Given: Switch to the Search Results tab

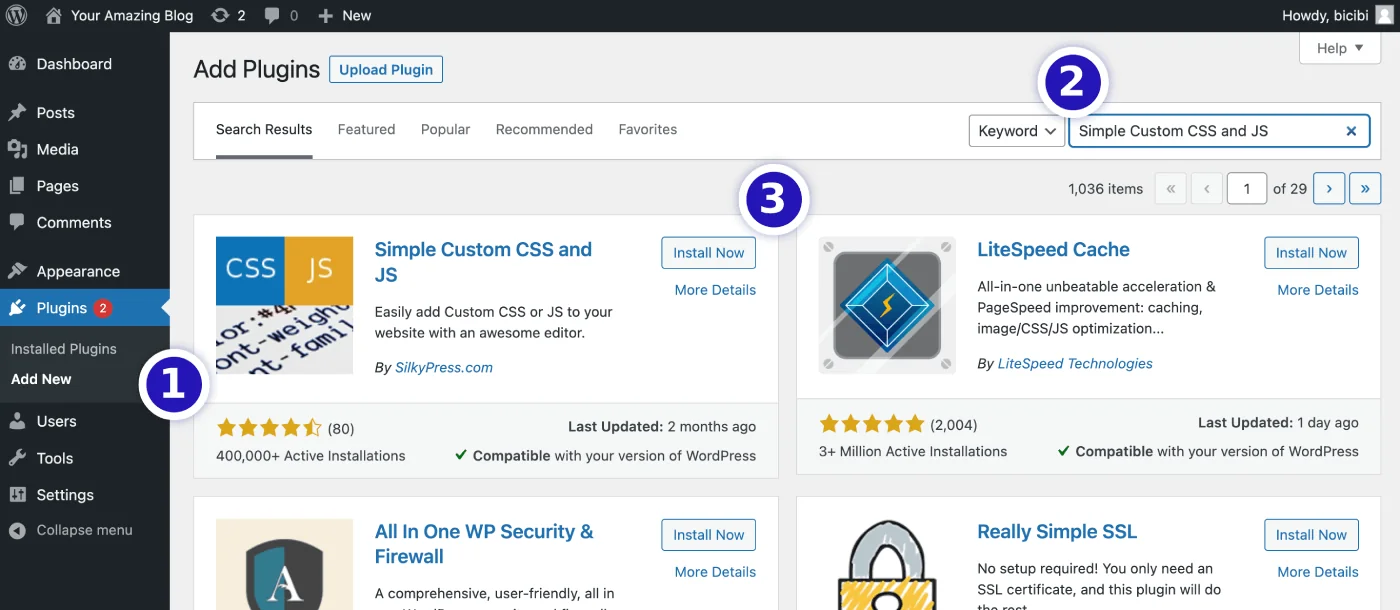Looking at the screenshot, I should click(x=264, y=129).
